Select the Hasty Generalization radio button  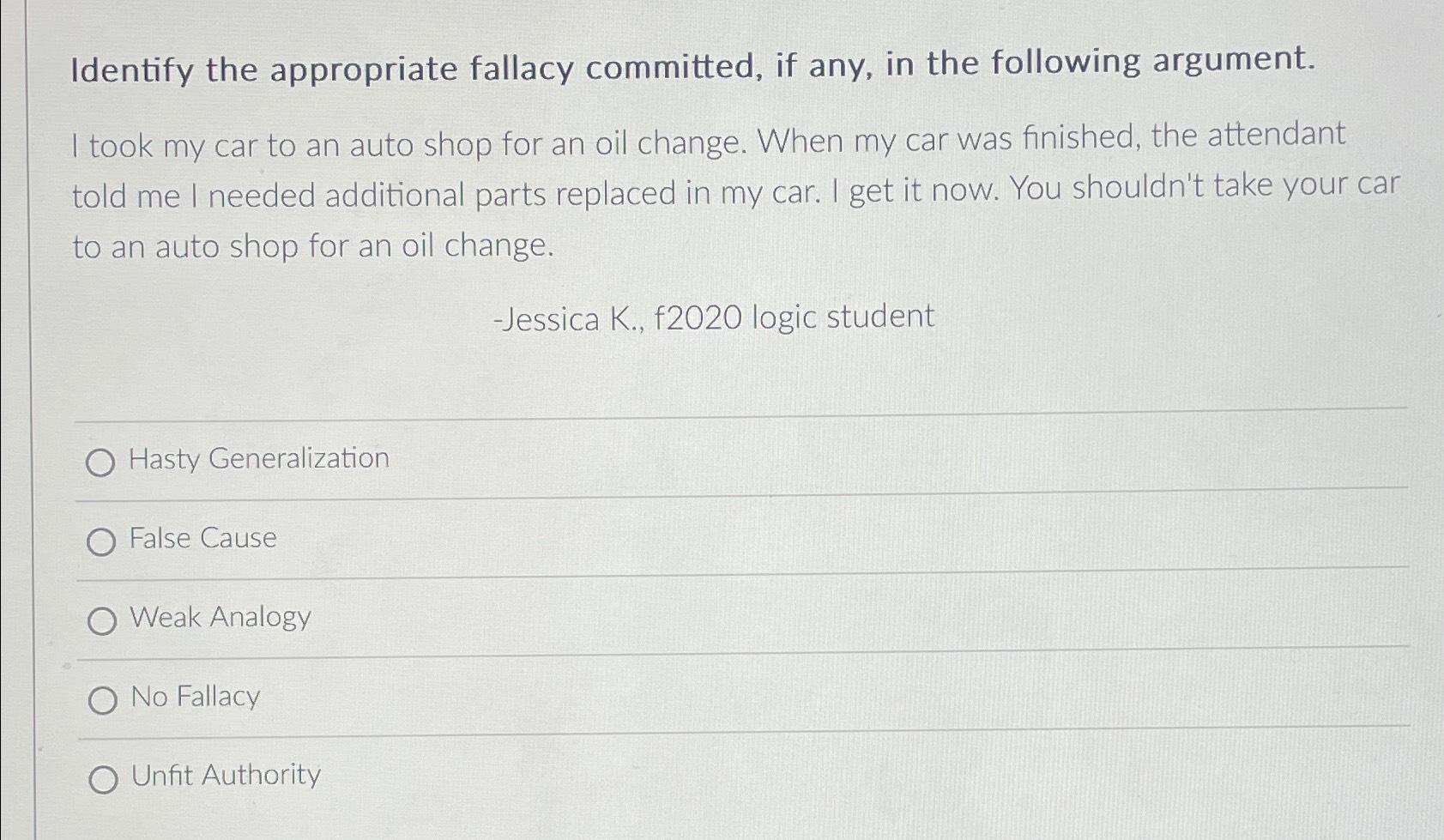[x=102, y=463]
